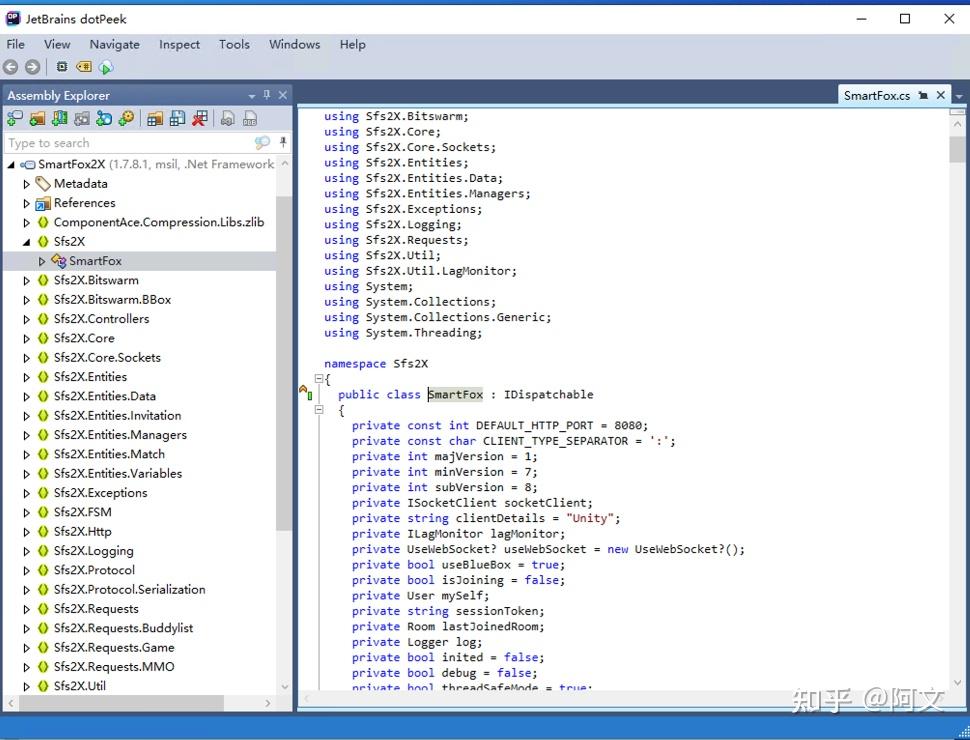Click the code editor vertical scrollbar thumb
This screenshot has width=970, height=740.
pyautogui.click(x=958, y=149)
